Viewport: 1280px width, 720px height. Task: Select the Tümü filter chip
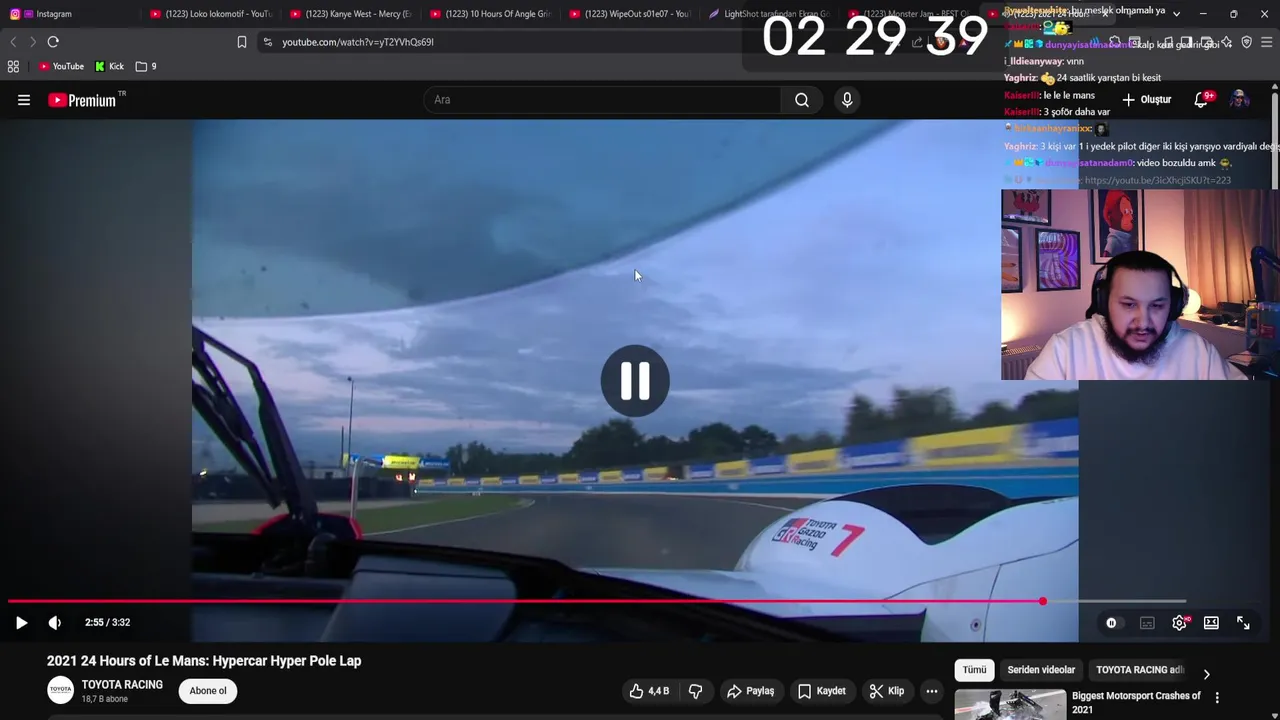[x=975, y=670]
